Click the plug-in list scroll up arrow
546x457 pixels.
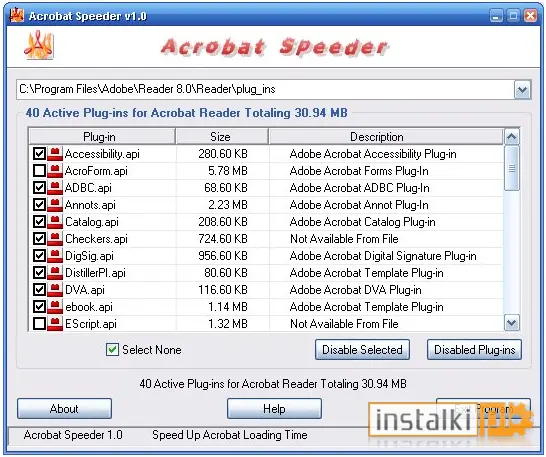(512, 137)
